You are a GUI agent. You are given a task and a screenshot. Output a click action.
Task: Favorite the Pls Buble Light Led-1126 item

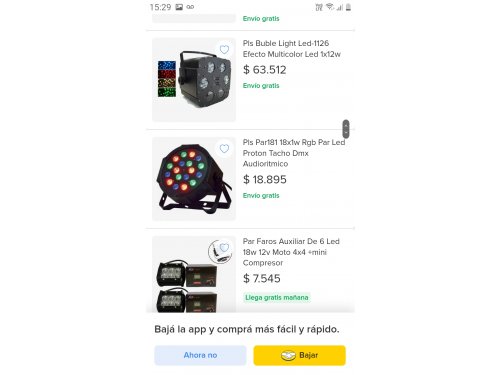[x=224, y=50]
